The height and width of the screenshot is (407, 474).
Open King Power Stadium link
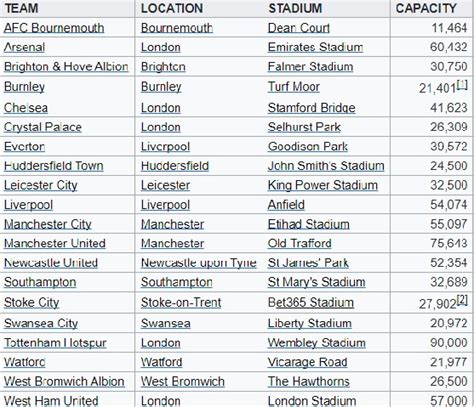pos(323,185)
